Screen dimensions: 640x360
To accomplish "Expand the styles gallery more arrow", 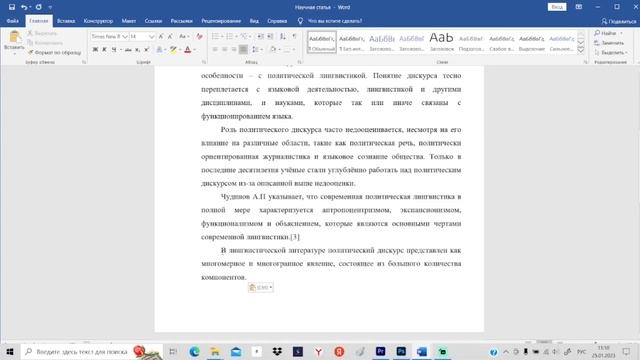I will tap(580, 50).
